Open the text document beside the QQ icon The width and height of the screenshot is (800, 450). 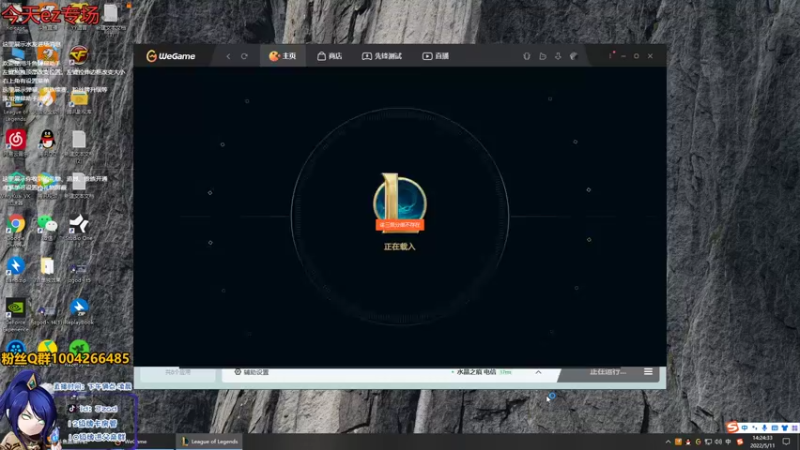[x=79, y=140]
